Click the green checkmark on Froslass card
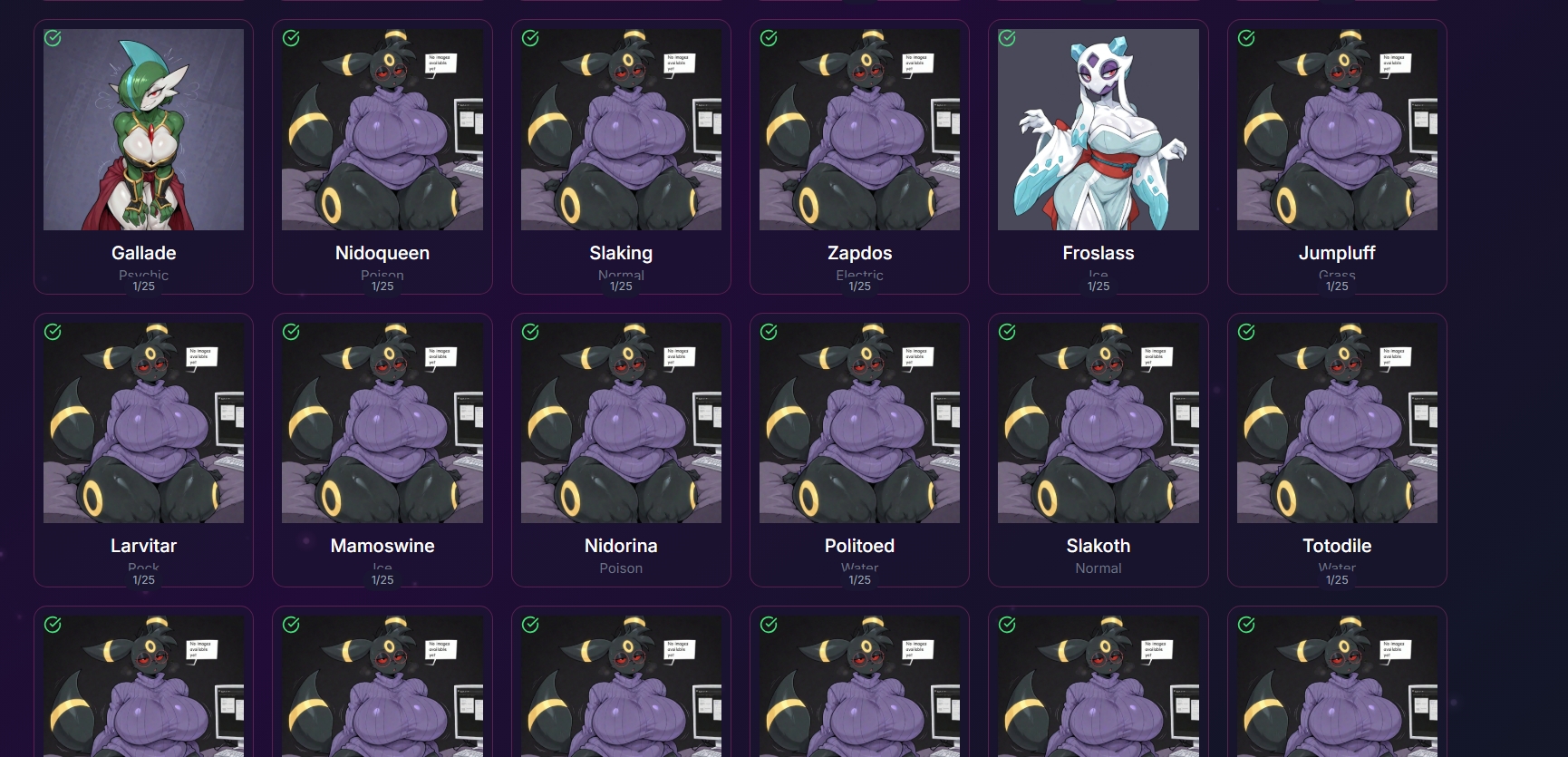Viewport: 1568px width, 757px height. [1007, 38]
